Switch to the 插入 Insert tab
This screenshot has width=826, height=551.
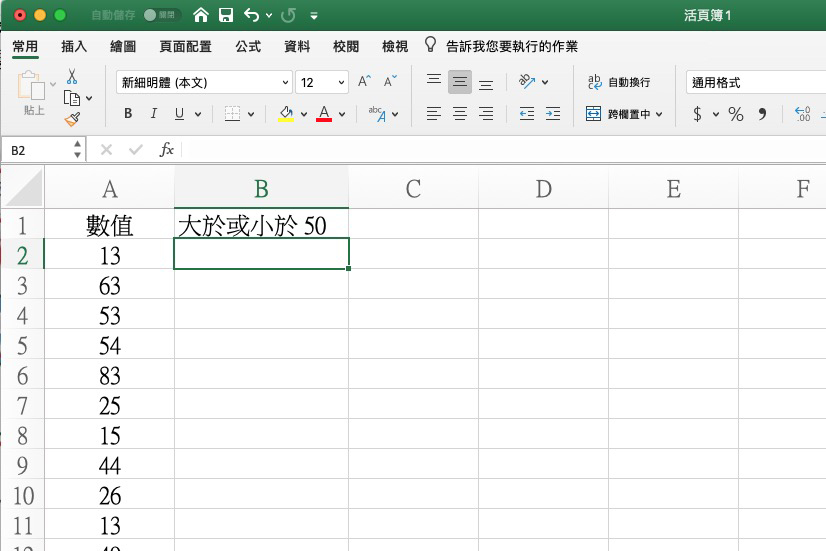[74, 46]
